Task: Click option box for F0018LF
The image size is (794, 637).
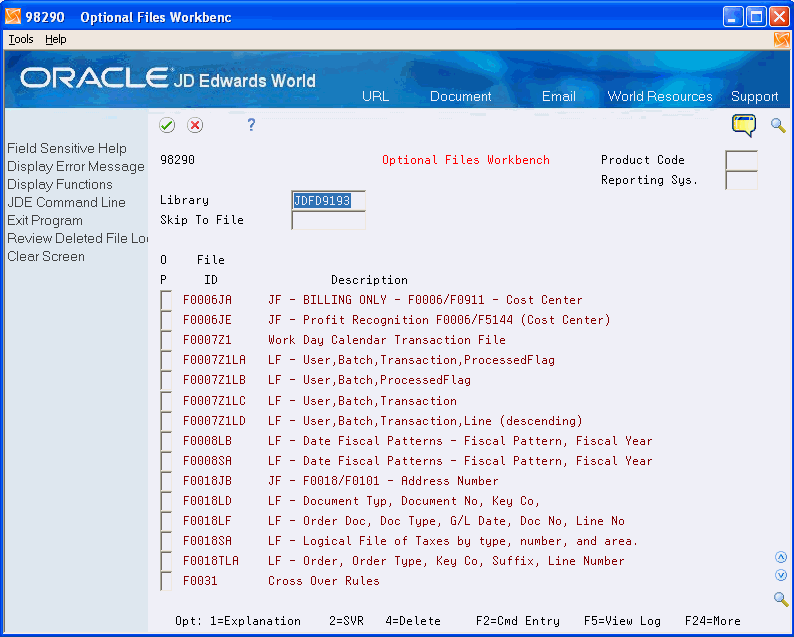Action: click(166, 521)
